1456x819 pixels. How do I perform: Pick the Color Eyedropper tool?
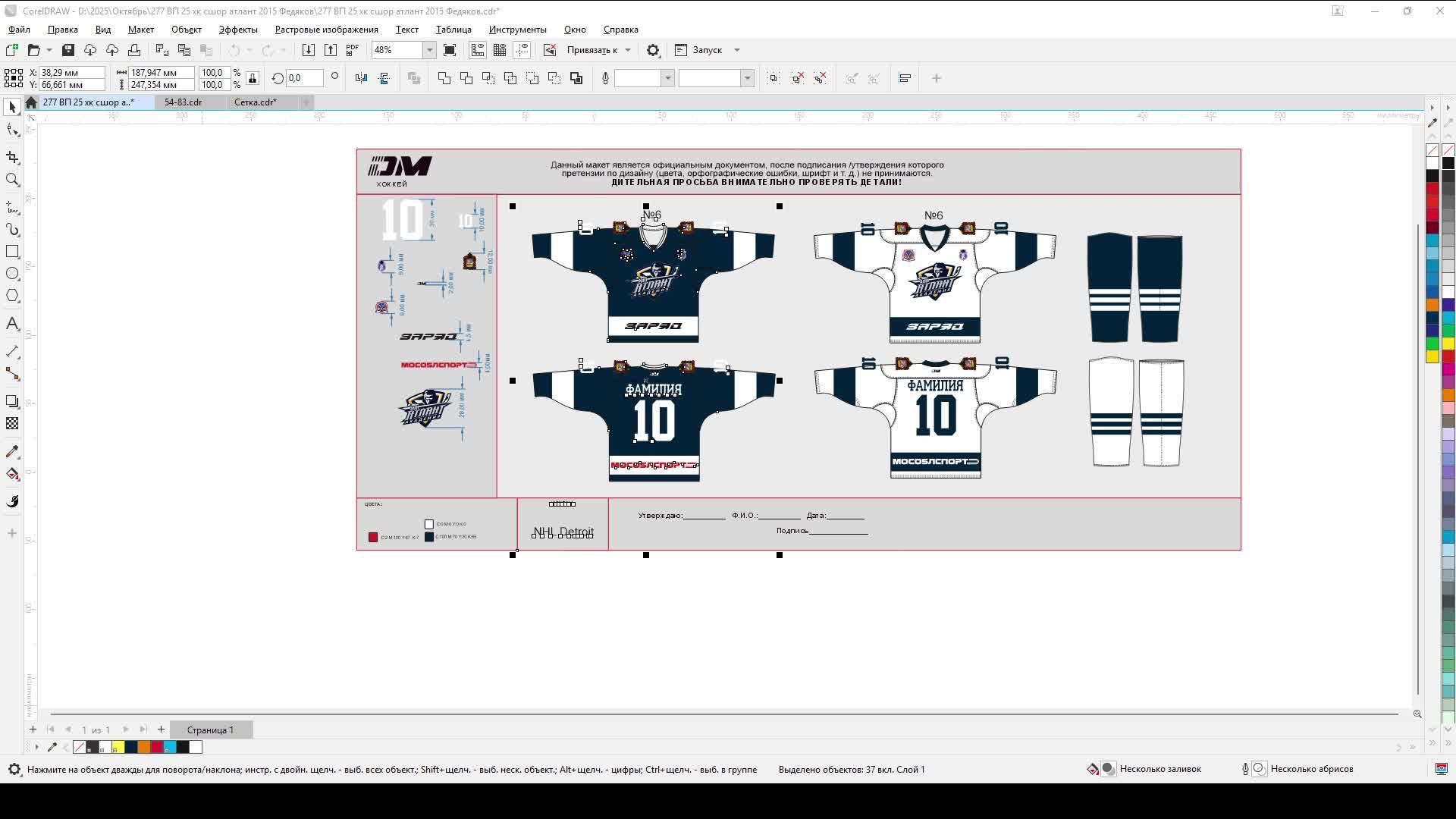point(12,451)
